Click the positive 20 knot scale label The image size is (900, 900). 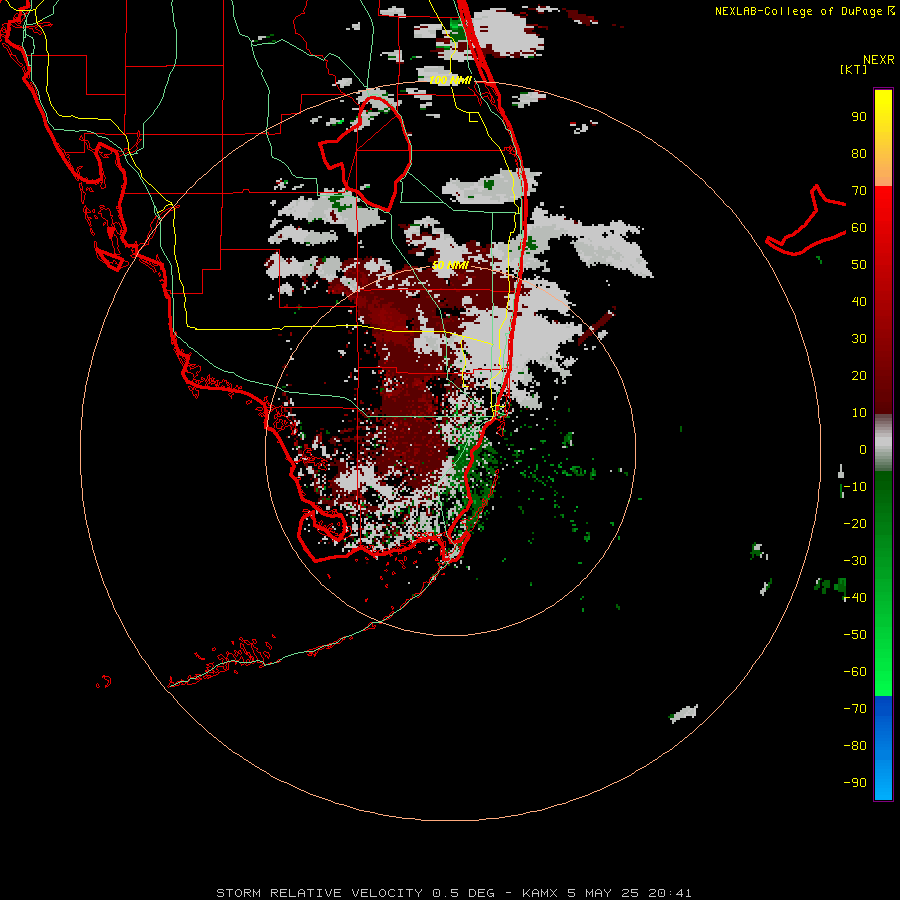[859, 375]
